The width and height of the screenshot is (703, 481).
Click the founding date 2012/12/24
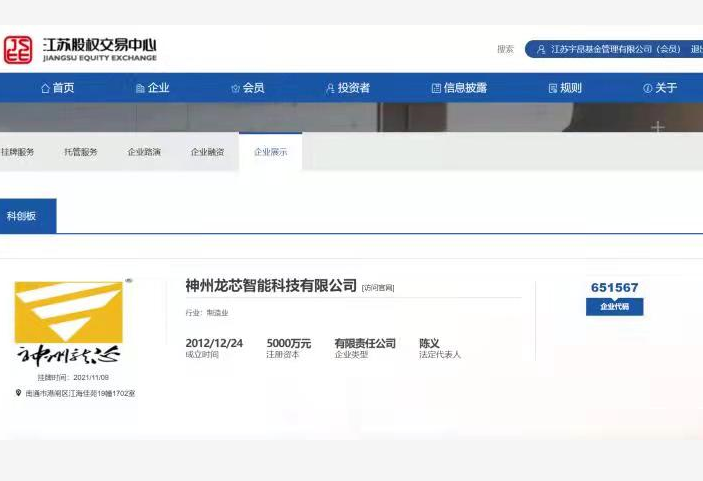click(214, 343)
